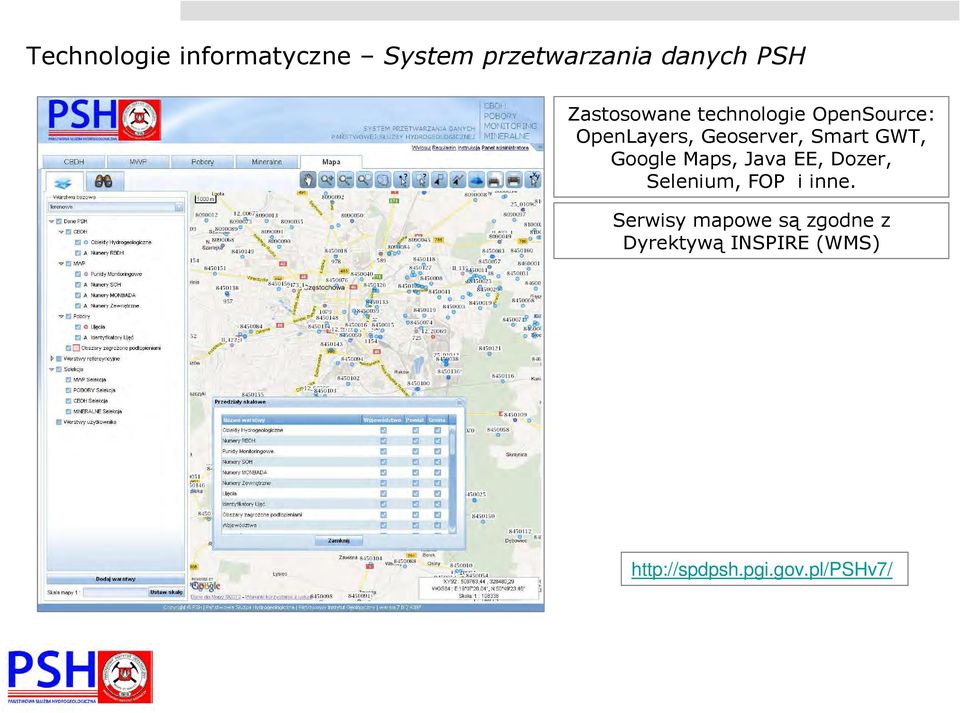Viewport: 960px width, 713px height.
Task: Collapse the Pobory tree node
Action: (x=61, y=316)
